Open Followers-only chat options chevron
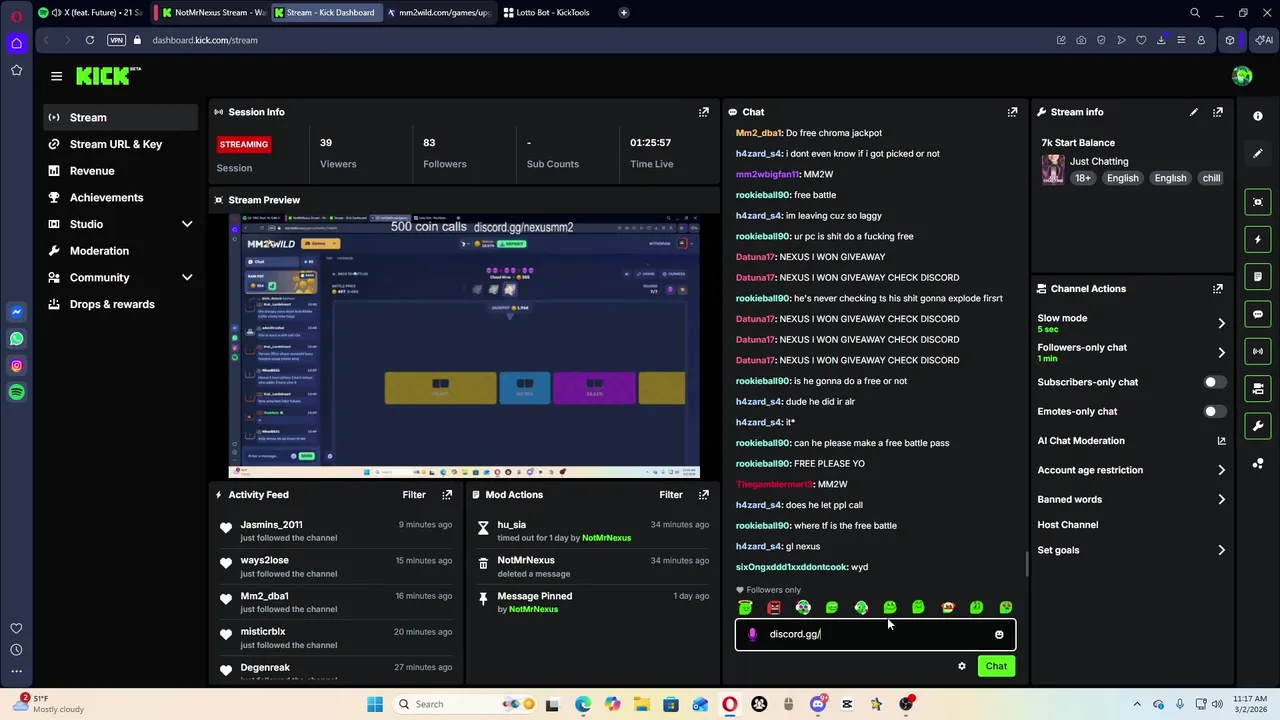The width and height of the screenshot is (1280, 720). tap(1221, 353)
